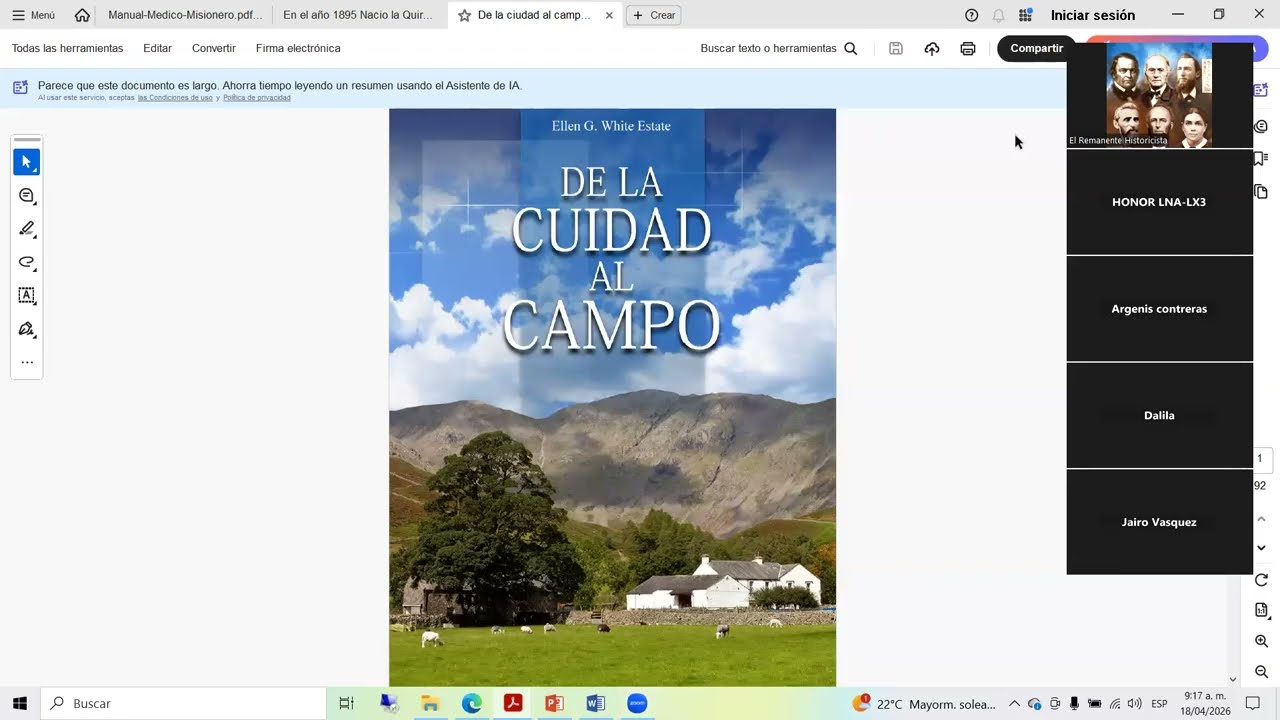Click the AI Assistant icon in the banner
Image resolution: width=1280 pixels, height=720 pixels.
(20, 88)
